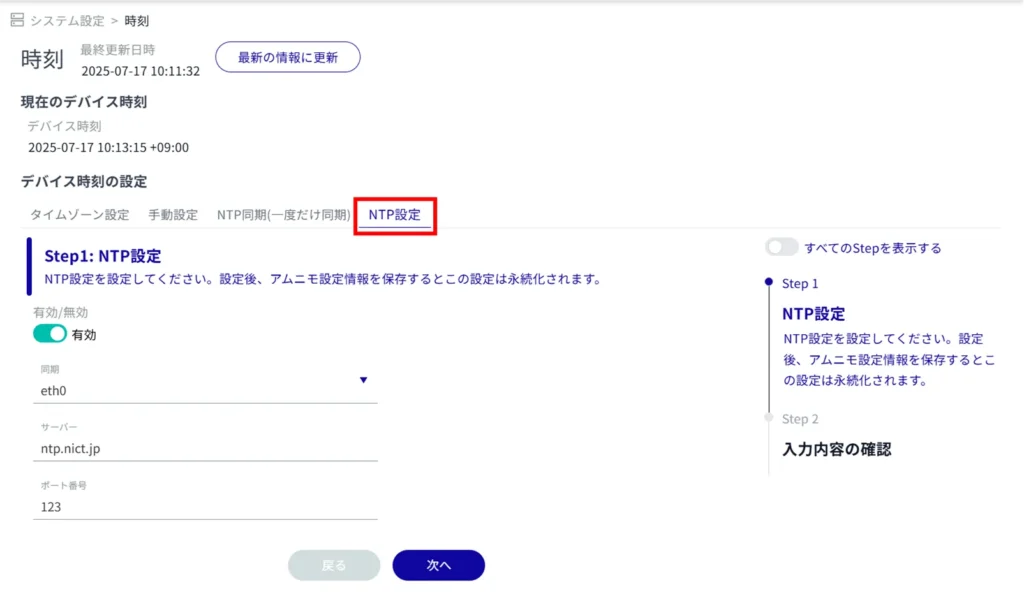Click the Step 2 stepper dot

click(x=768, y=418)
